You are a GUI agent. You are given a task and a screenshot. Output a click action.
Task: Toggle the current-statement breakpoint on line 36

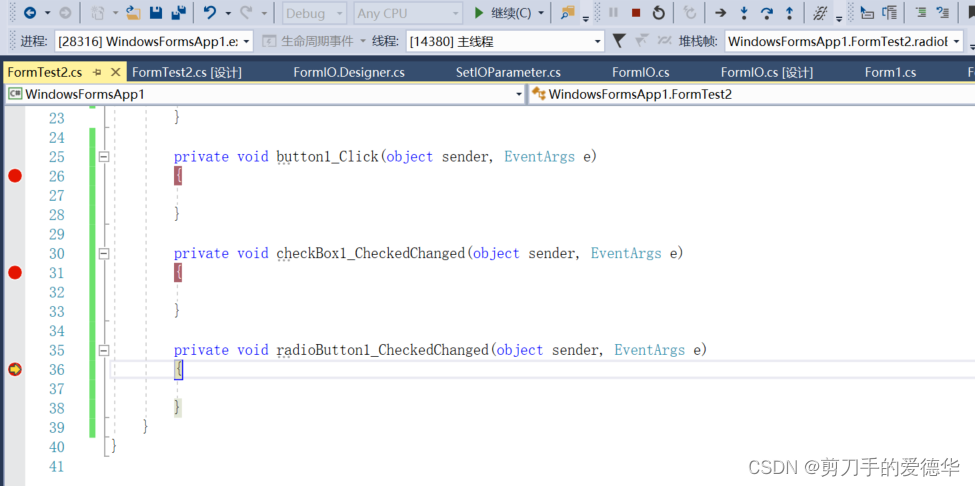[15, 370]
